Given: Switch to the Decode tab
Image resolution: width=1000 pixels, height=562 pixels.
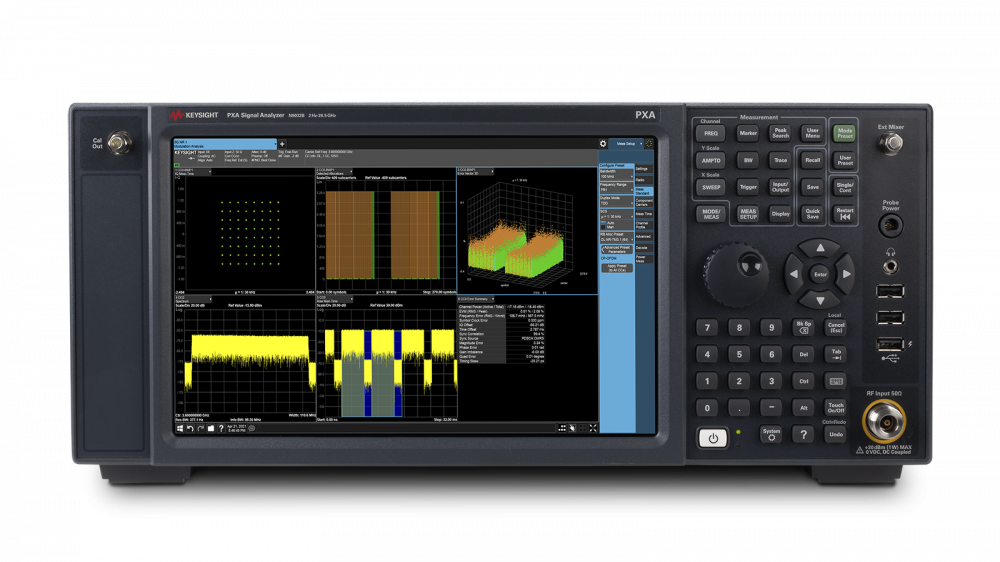Looking at the screenshot, I should [x=643, y=247].
